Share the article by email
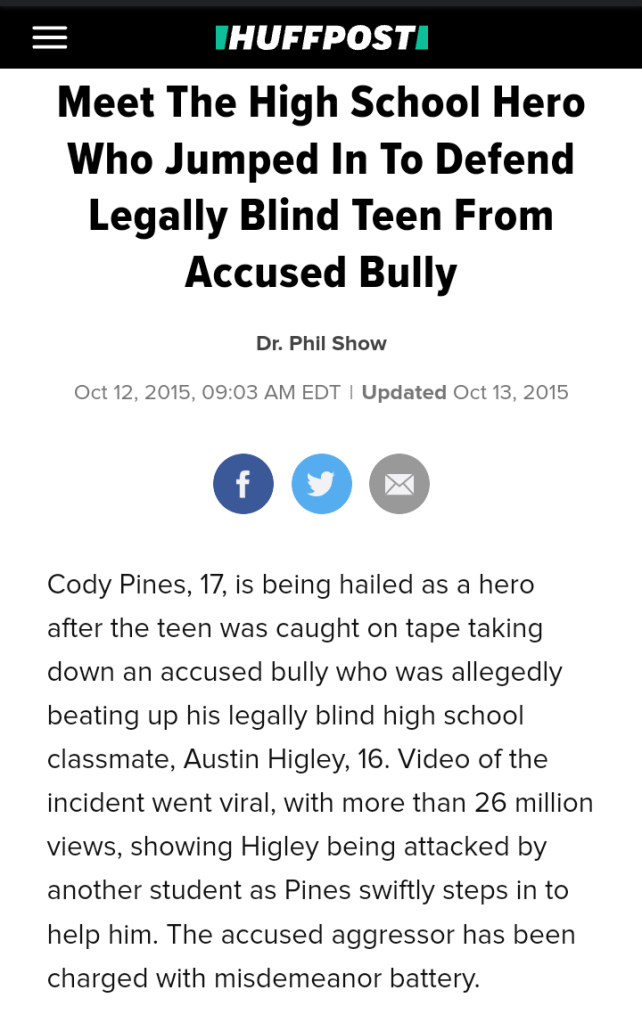Image resolution: width=642 pixels, height=1023 pixels. click(x=399, y=484)
